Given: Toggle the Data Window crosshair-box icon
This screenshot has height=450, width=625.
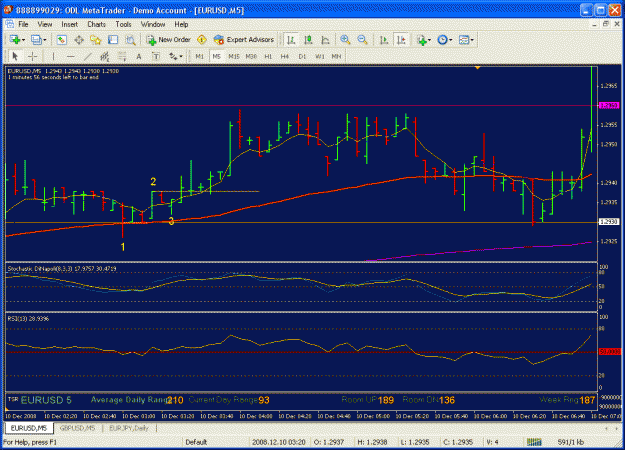Looking at the screenshot, I should point(79,40).
